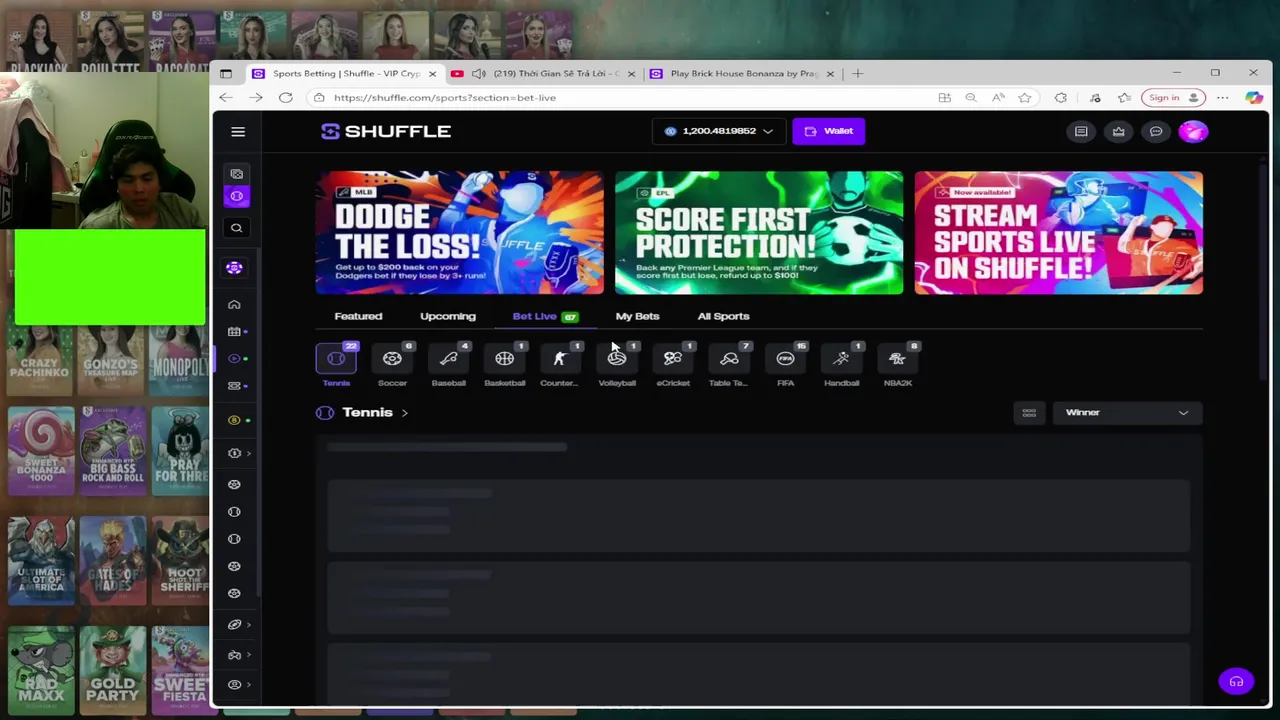Open sidebar search icon
Image resolution: width=1280 pixels, height=720 pixels.
(x=236, y=228)
